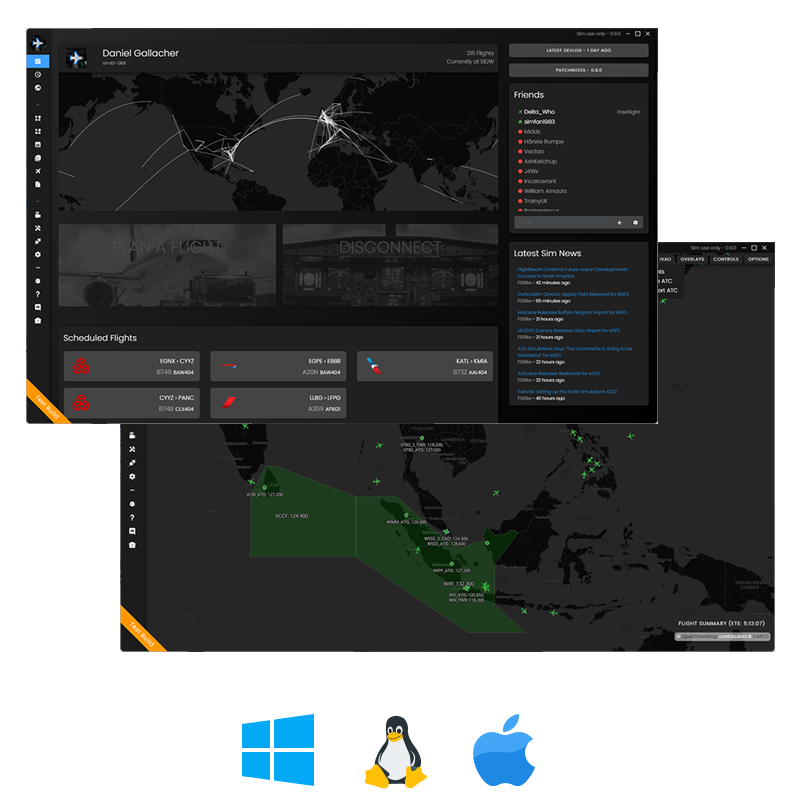Image resolution: width=800 pixels, height=800 pixels.
Task: Click the friend code input field
Action: click(x=560, y=222)
